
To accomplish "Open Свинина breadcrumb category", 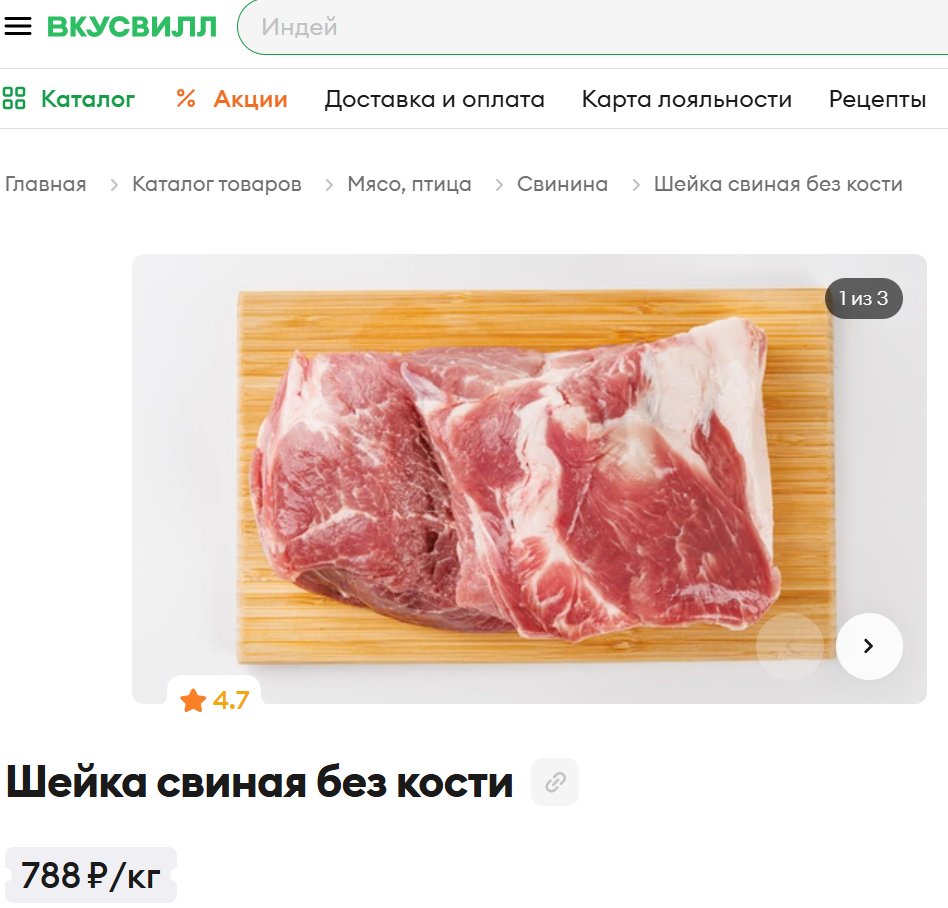I will pyautogui.click(x=562, y=184).
